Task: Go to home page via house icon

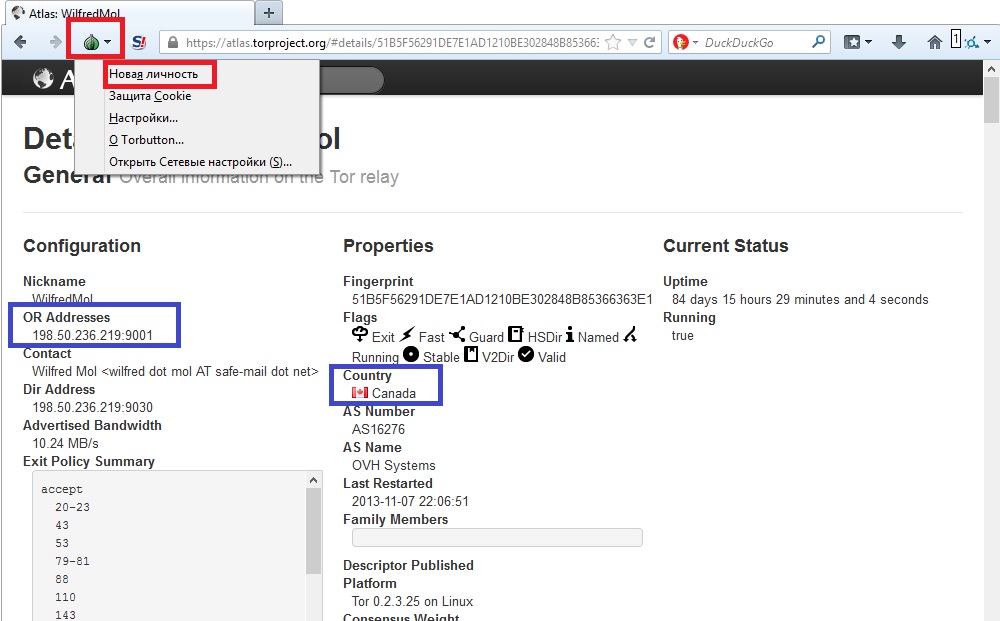Action: coord(934,42)
